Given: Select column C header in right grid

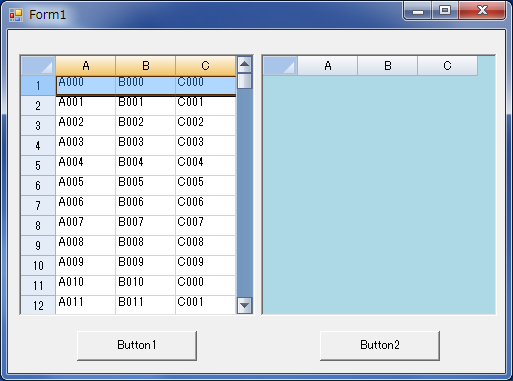Looking at the screenshot, I should [448, 66].
